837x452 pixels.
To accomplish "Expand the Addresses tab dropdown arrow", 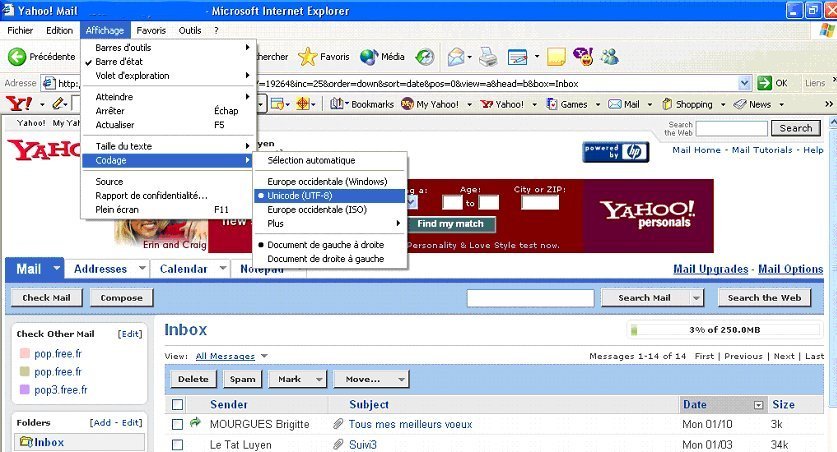I will click(x=142, y=268).
